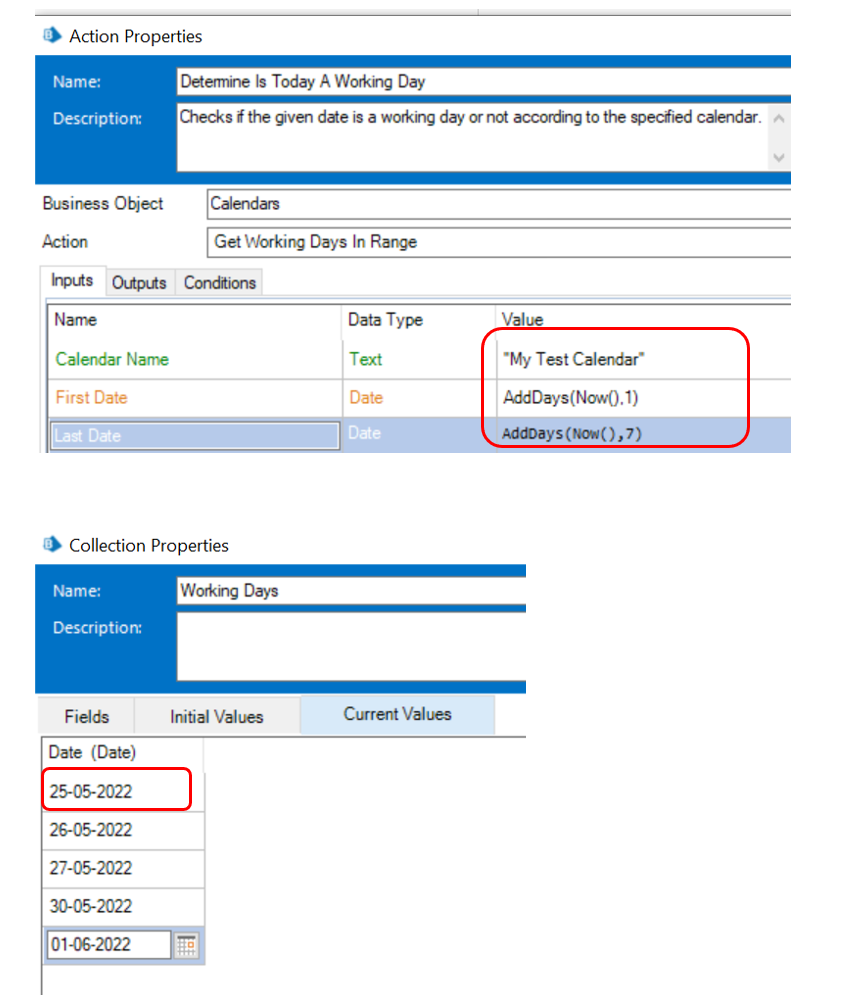Click the Action Properties window icon

tap(52, 36)
